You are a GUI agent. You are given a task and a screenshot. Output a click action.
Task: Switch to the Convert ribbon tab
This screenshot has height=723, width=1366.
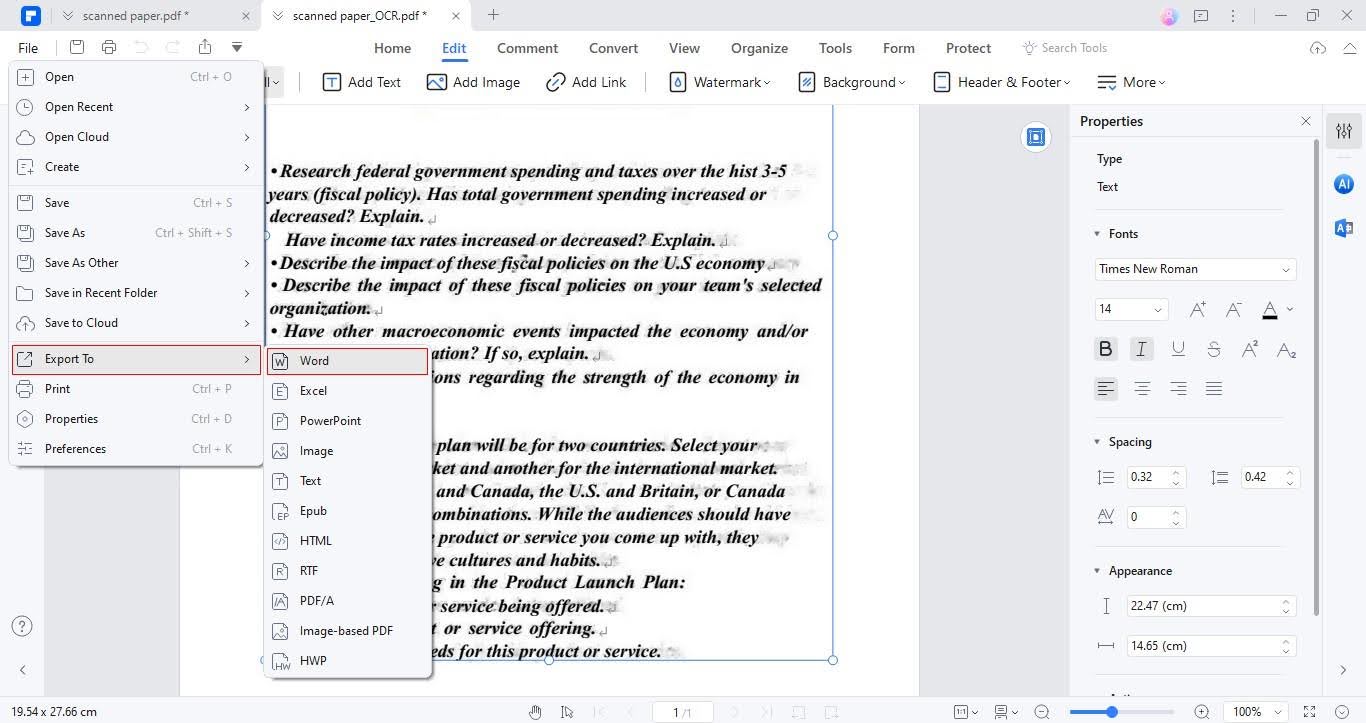pyautogui.click(x=613, y=47)
